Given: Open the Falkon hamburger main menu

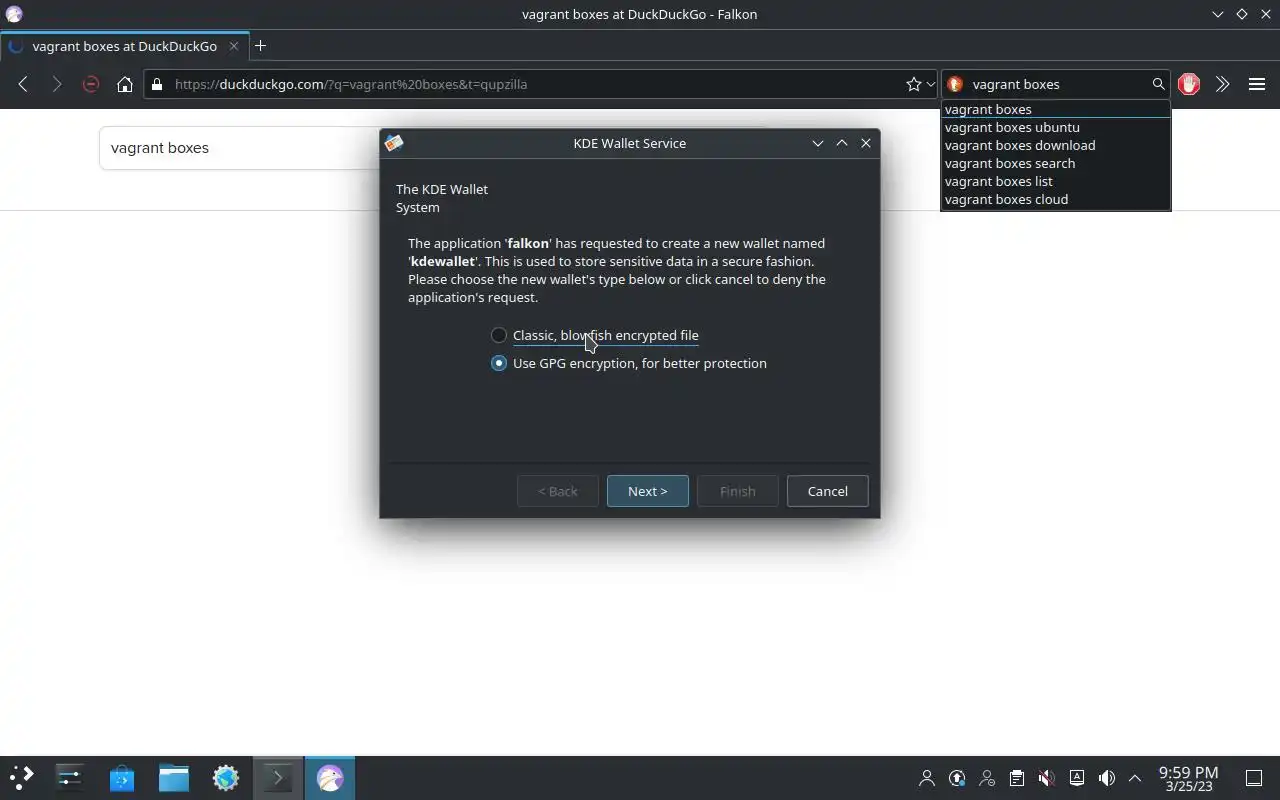Looking at the screenshot, I should pos(1257,84).
